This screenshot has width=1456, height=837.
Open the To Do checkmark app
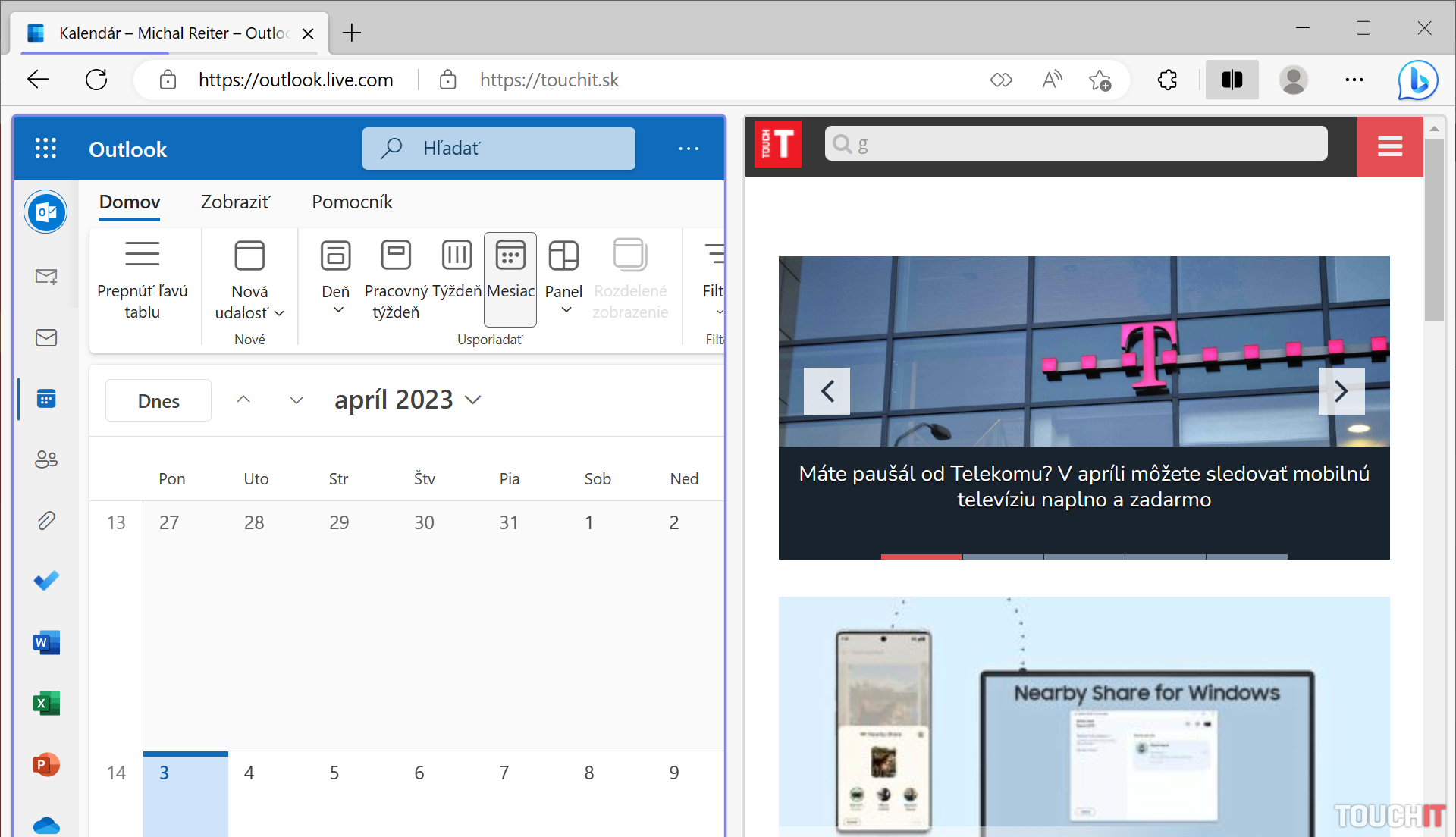pyautogui.click(x=46, y=581)
